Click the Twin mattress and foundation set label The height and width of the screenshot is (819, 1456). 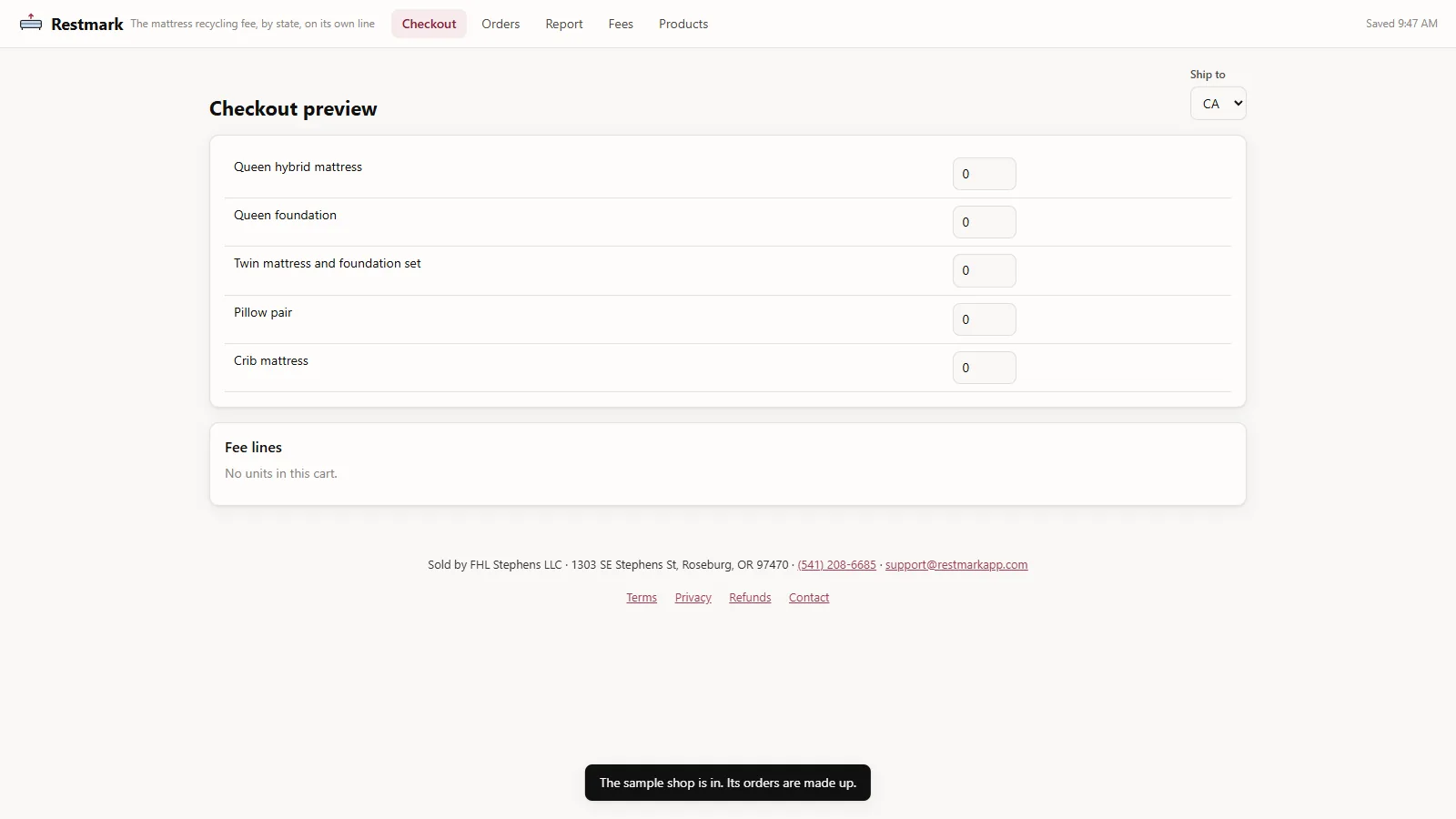(x=328, y=263)
